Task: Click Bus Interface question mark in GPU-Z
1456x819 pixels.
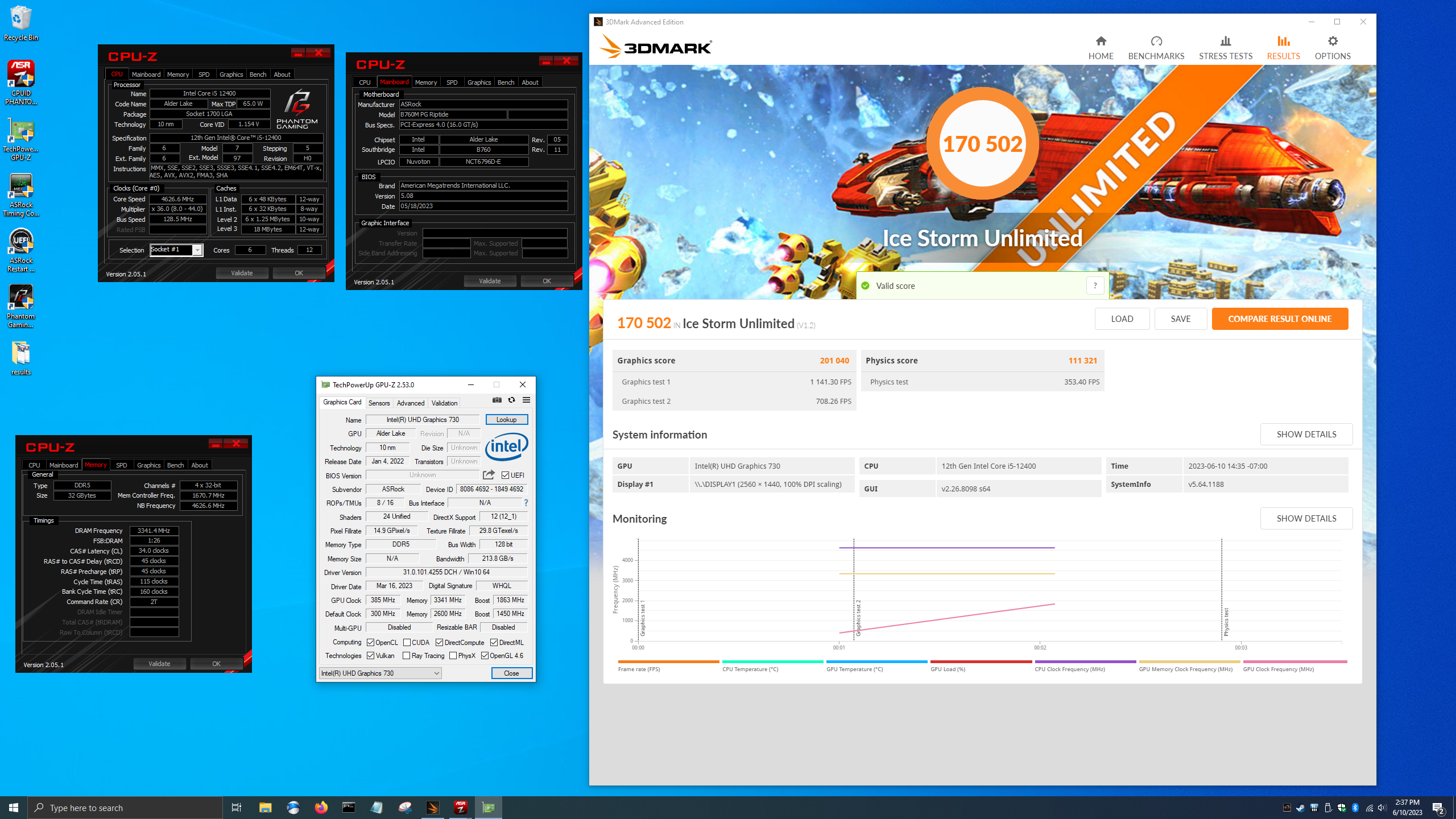Action: click(x=526, y=503)
